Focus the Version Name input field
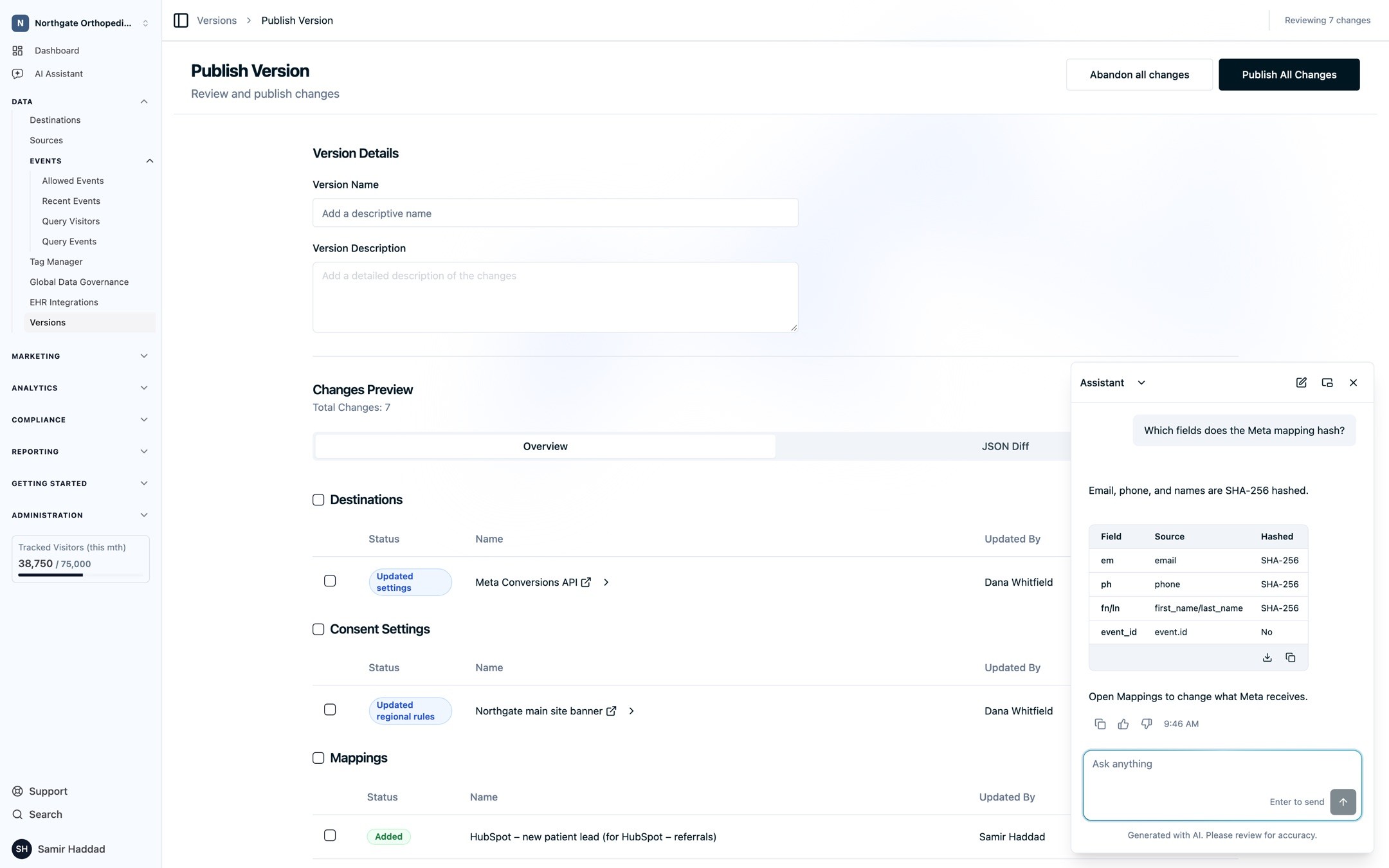 (x=555, y=213)
